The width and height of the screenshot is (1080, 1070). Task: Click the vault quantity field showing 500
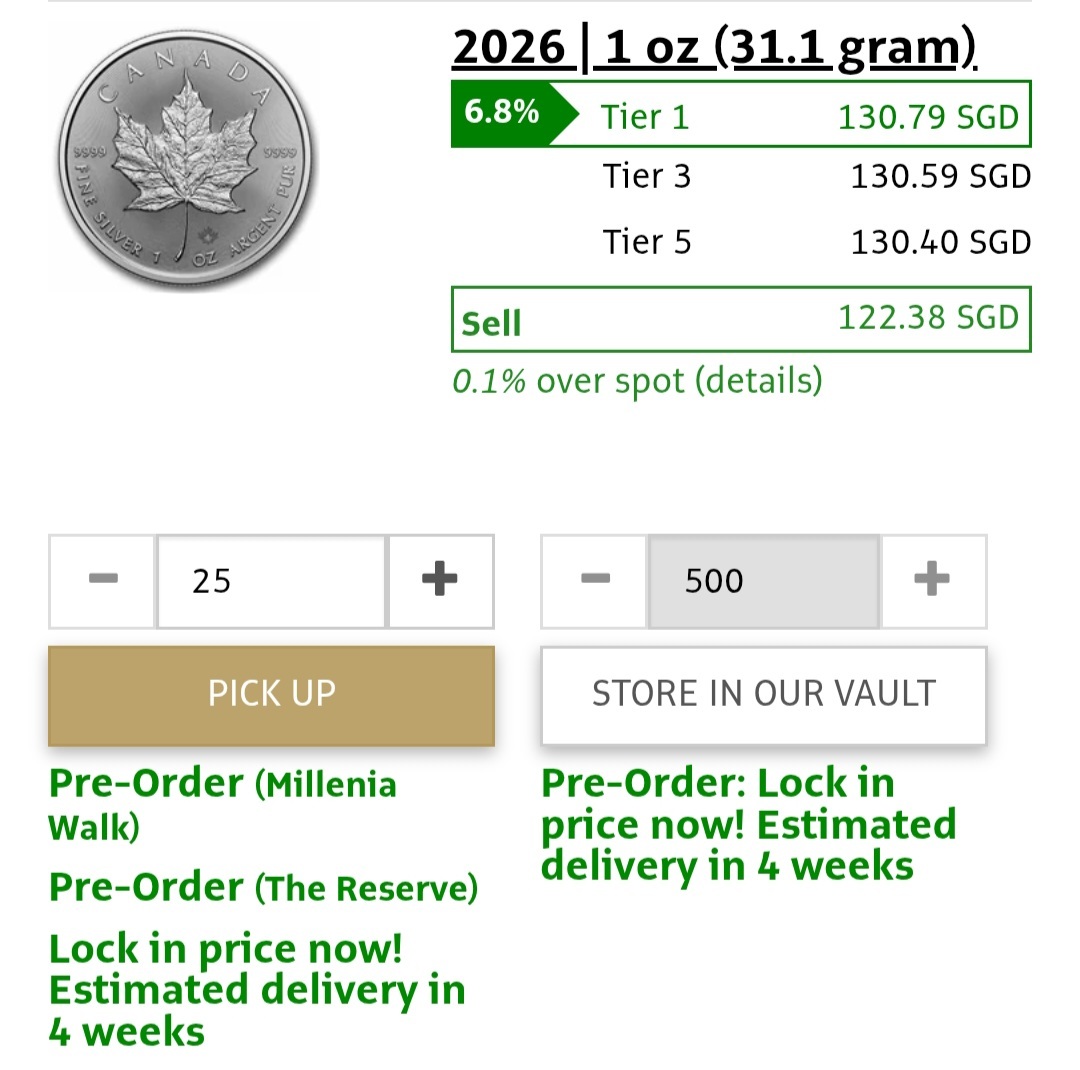pos(764,581)
